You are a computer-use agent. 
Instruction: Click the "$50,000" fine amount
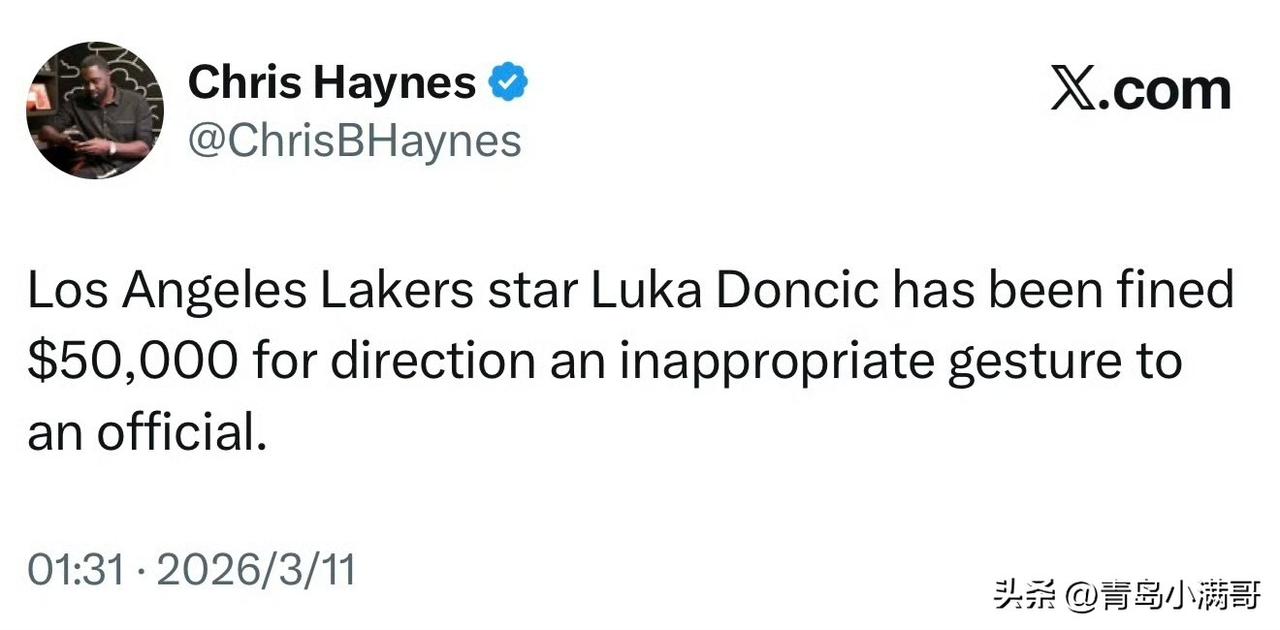pos(133,362)
